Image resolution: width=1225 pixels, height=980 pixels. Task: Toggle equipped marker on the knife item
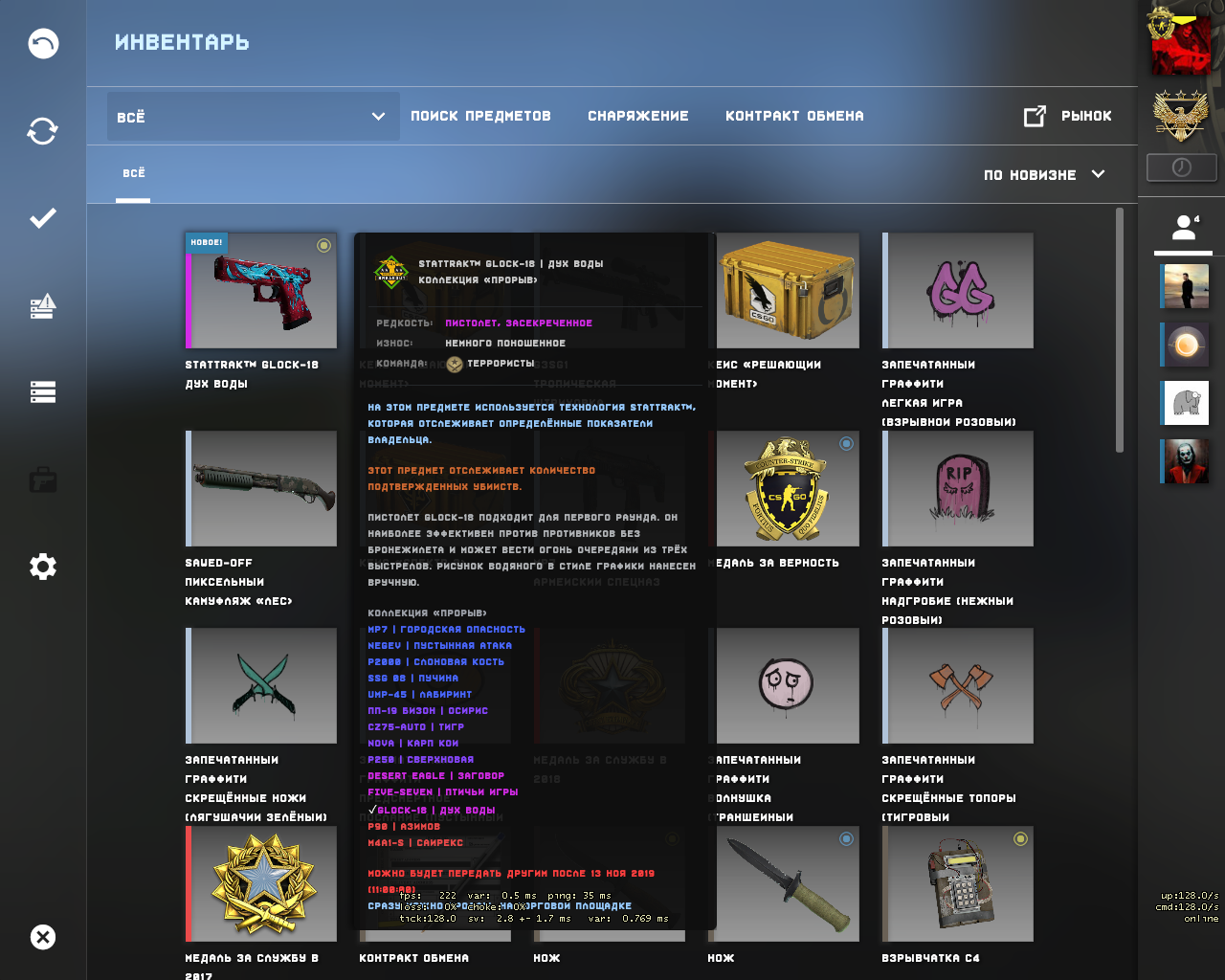click(846, 839)
